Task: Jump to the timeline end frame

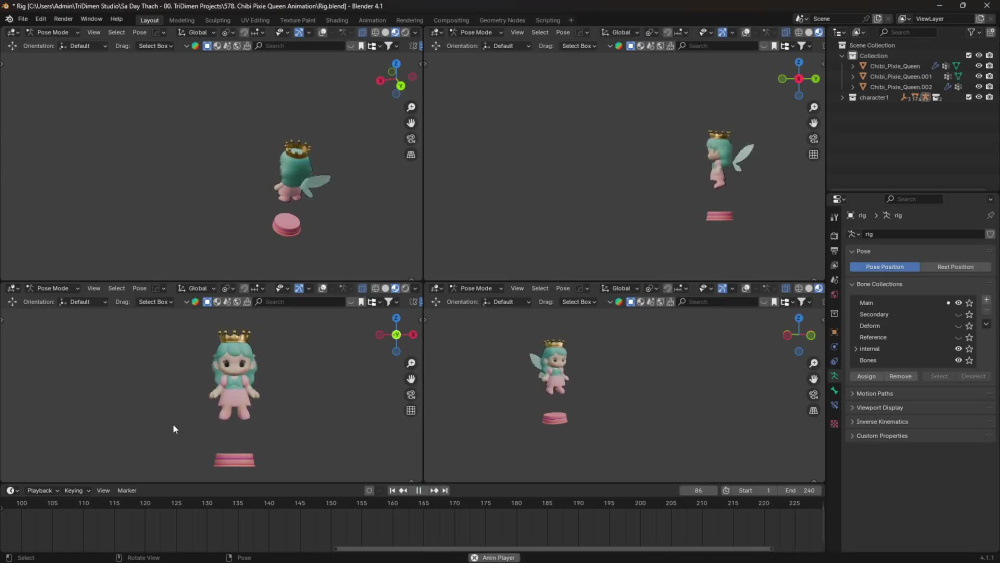Action: [445, 490]
